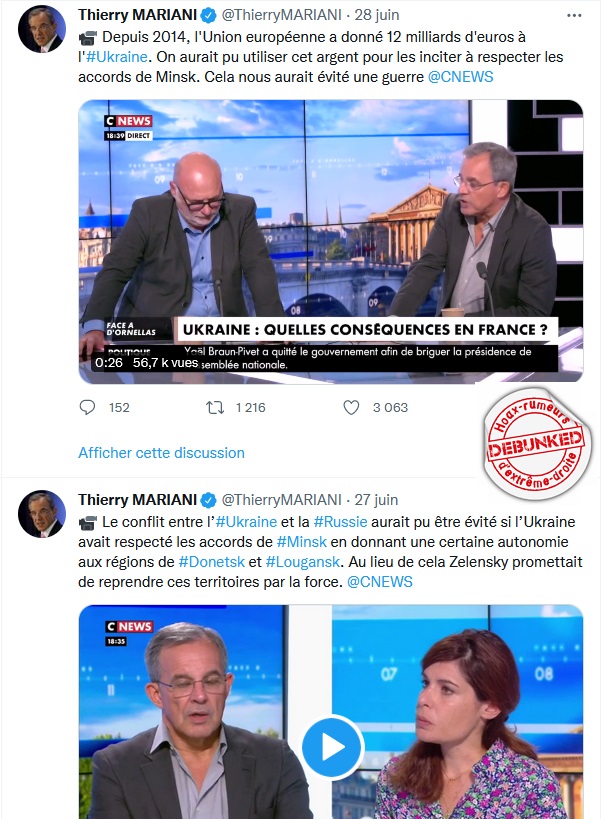Open the #Lougansk hashtag link
This screenshot has height=819, width=601.
[x=303, y=562]
